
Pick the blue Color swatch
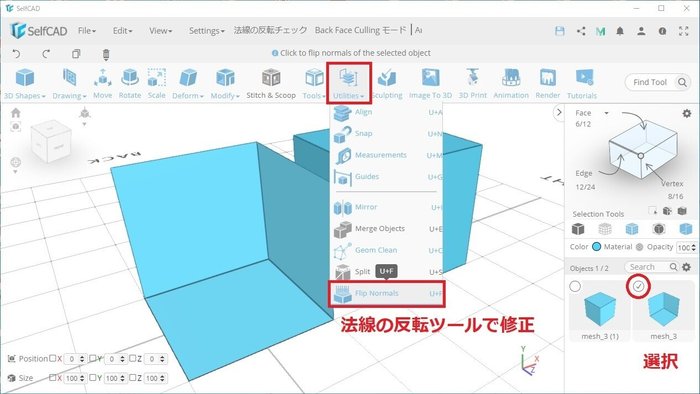click(596, 247)
